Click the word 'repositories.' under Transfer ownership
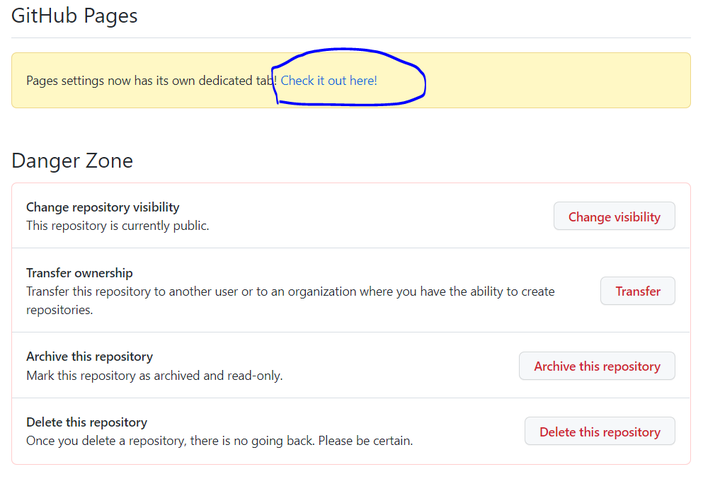The width and height of the screenshot is (720, 486). click(x=60, y=310)
